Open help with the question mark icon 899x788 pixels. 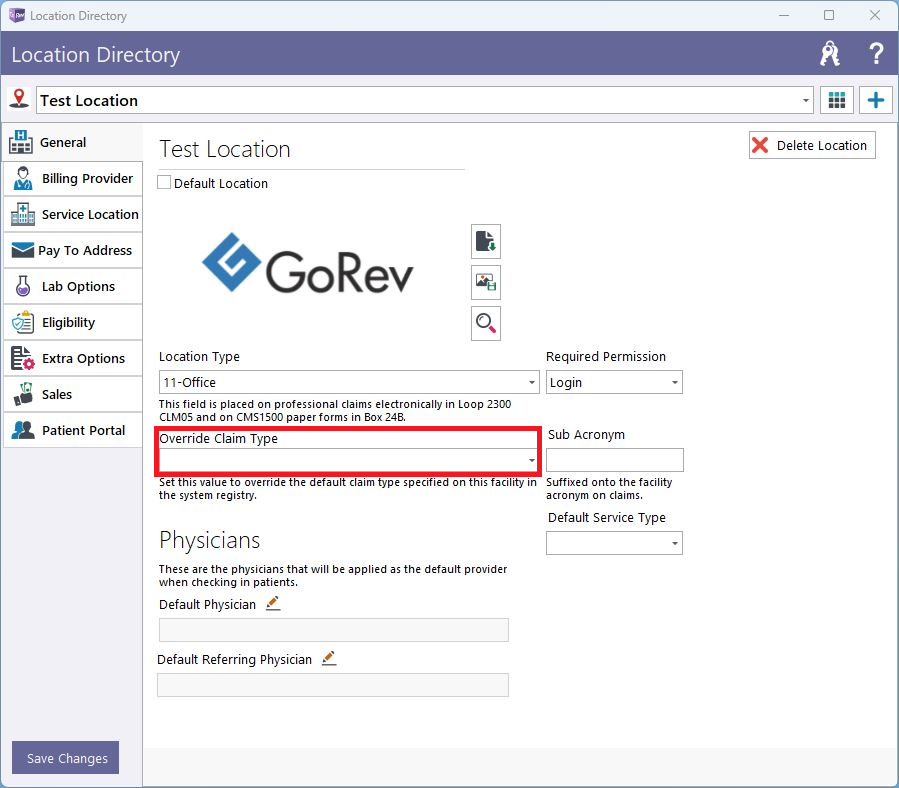[875, 54]
